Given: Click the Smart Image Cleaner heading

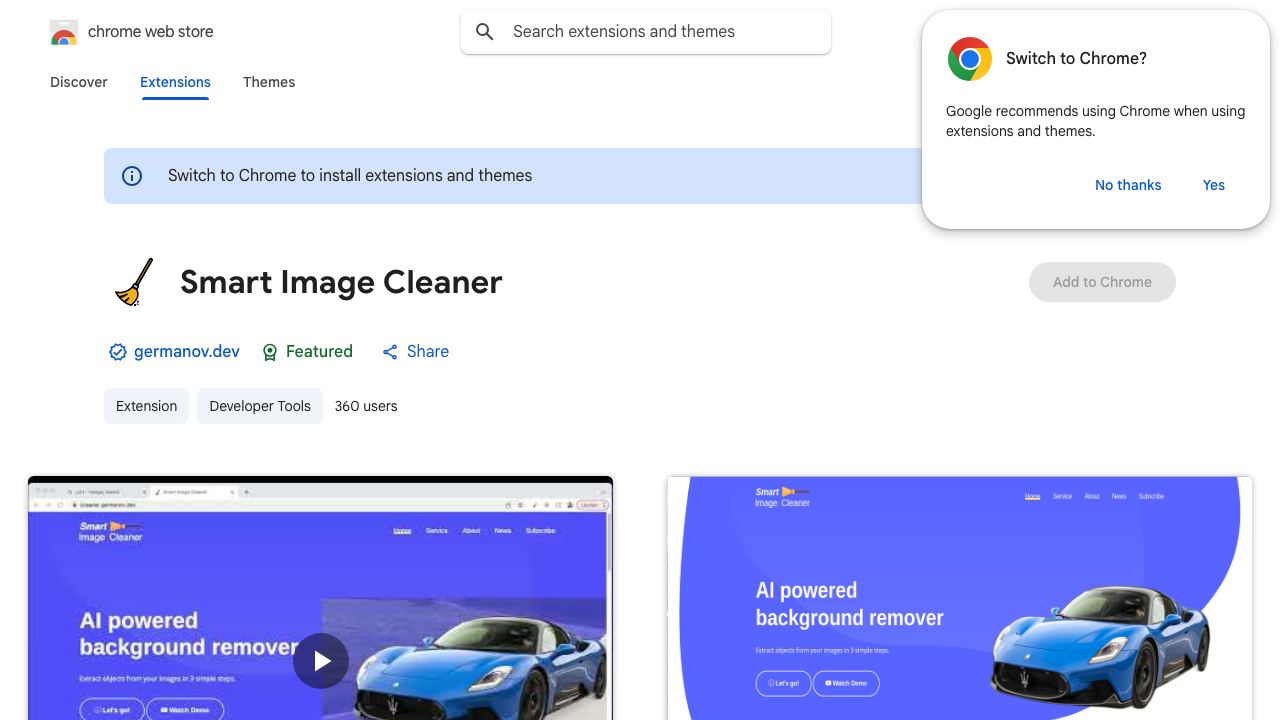Looking at the screenshot, I should (x=341, y=282).
